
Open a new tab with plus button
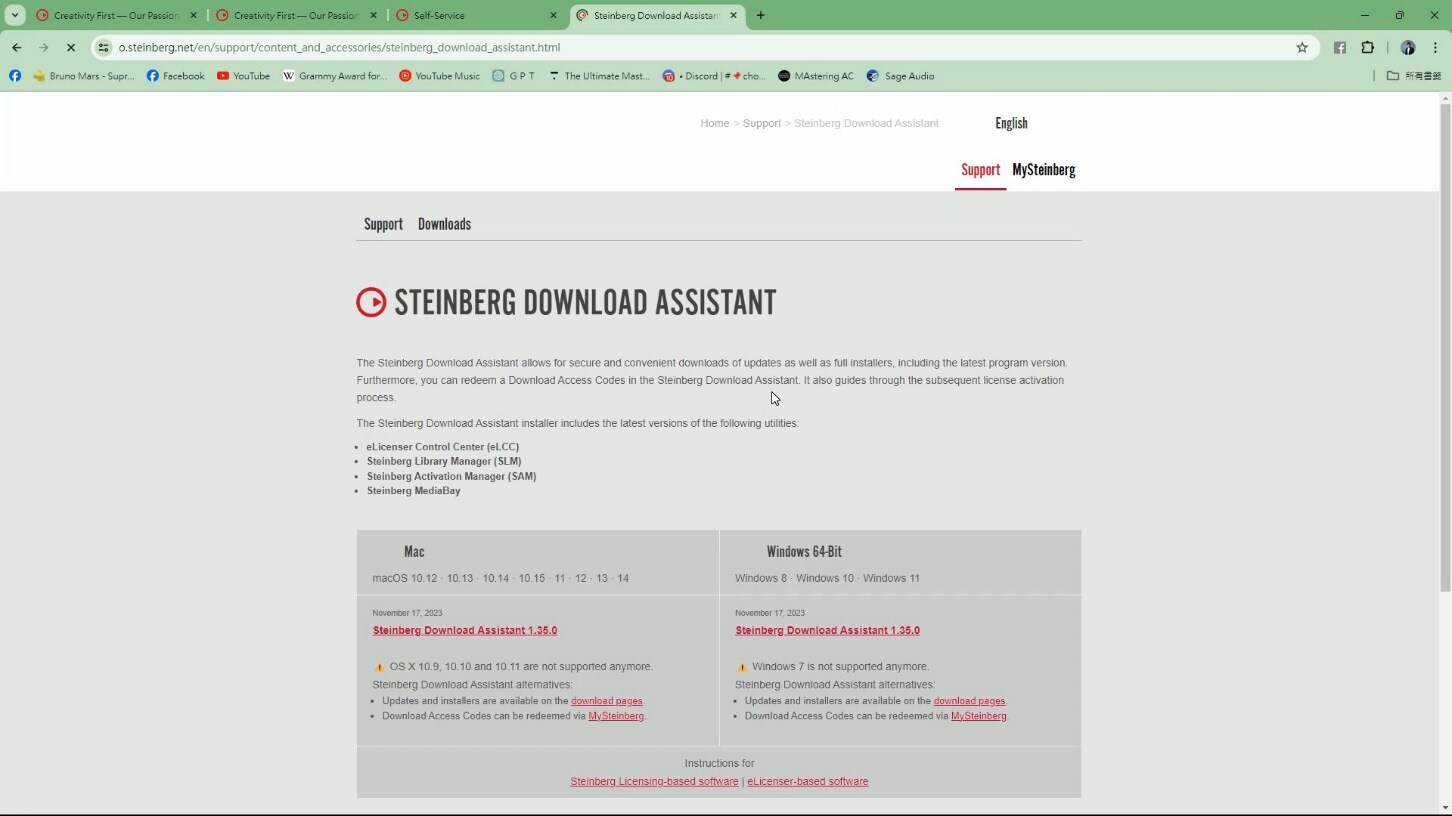[761, 15]
